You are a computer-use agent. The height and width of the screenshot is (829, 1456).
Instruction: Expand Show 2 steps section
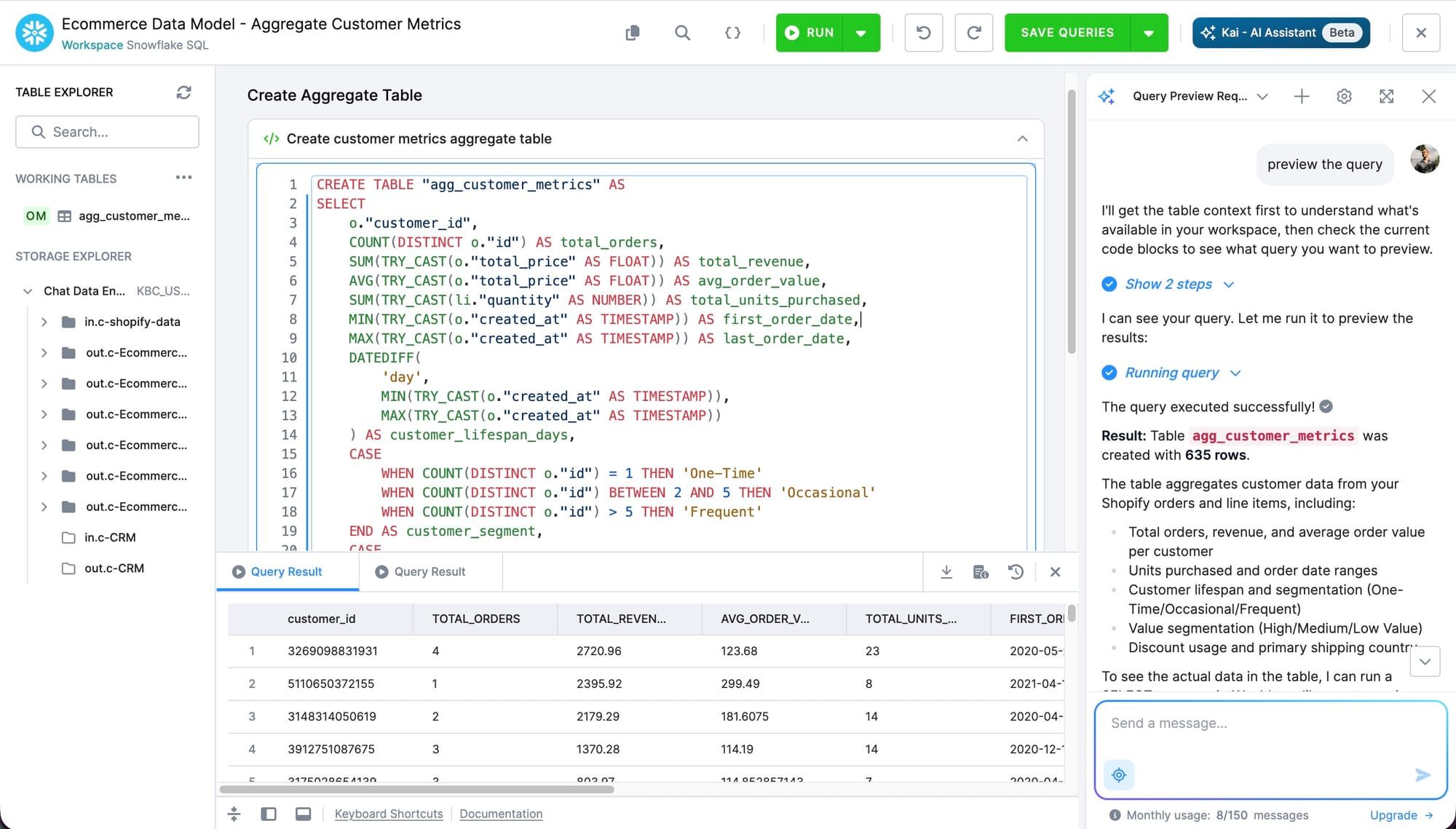pos(1168,285)
